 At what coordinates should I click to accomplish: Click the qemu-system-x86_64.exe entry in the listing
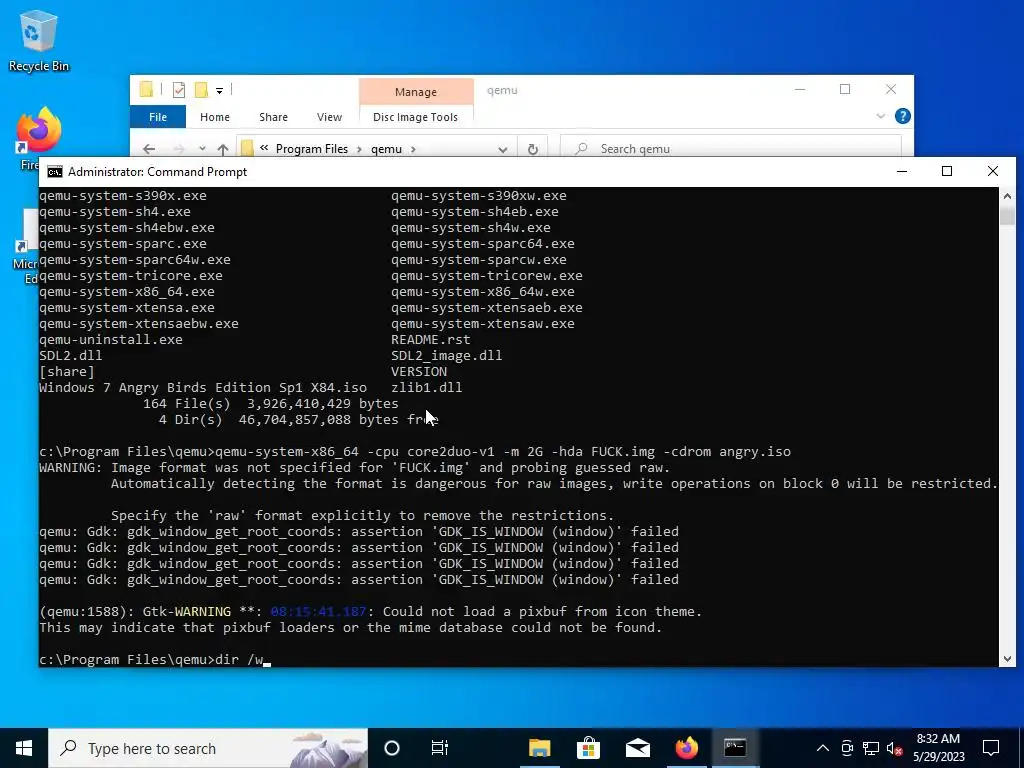pos(127,292)
